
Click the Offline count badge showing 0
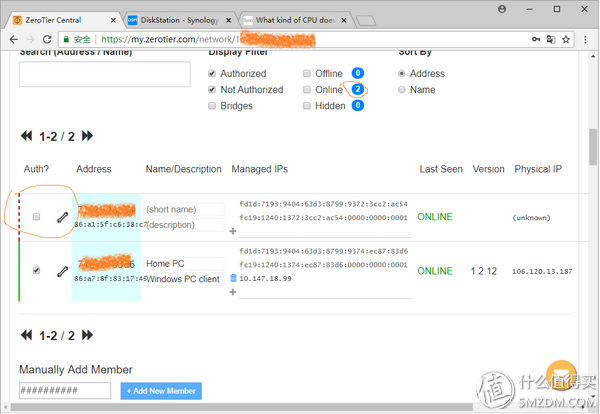[x=357, y=73]
